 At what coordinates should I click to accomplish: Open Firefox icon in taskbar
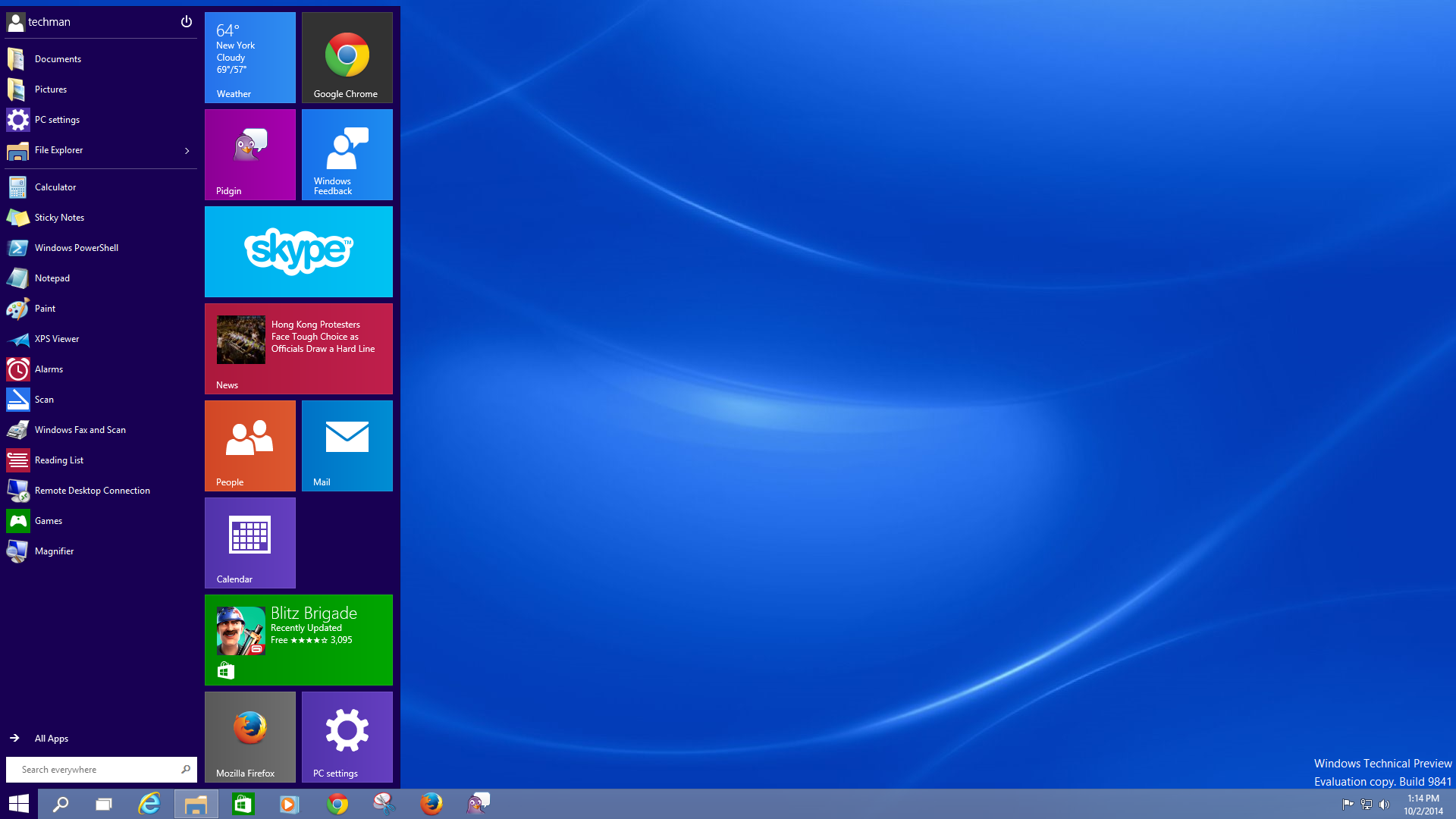(x=431, y=803)
